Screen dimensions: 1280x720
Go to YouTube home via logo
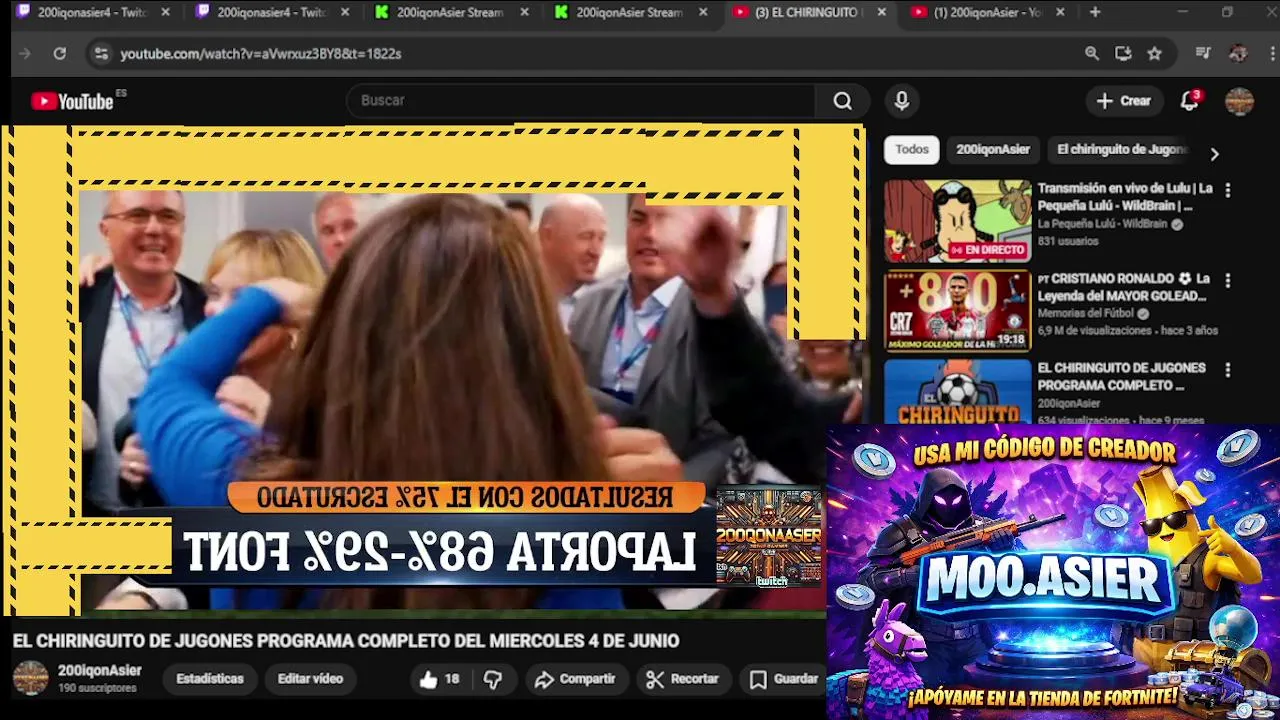click(x=73, y=101)
